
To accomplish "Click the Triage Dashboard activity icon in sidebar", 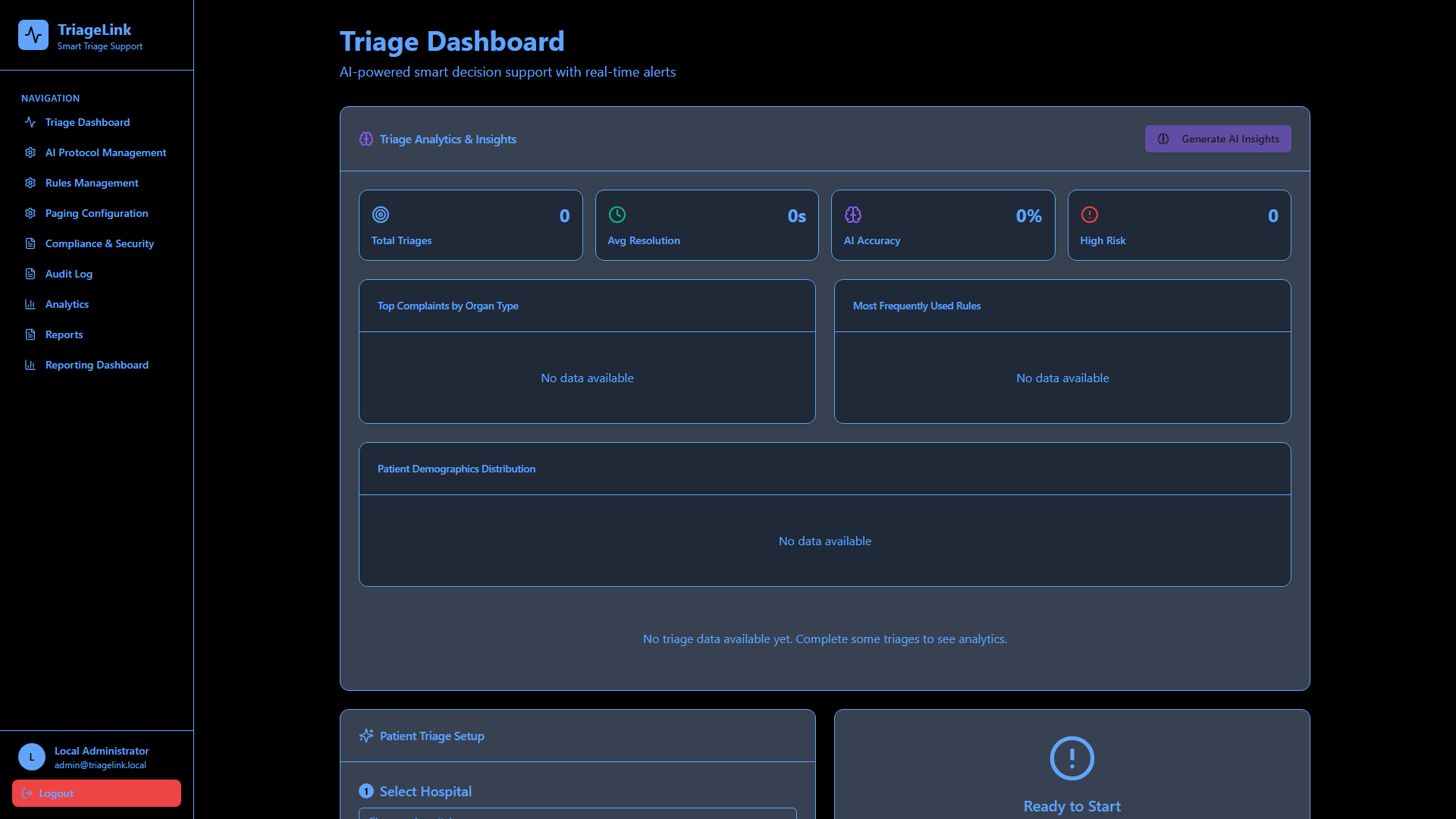I will [x=30, y=122].
